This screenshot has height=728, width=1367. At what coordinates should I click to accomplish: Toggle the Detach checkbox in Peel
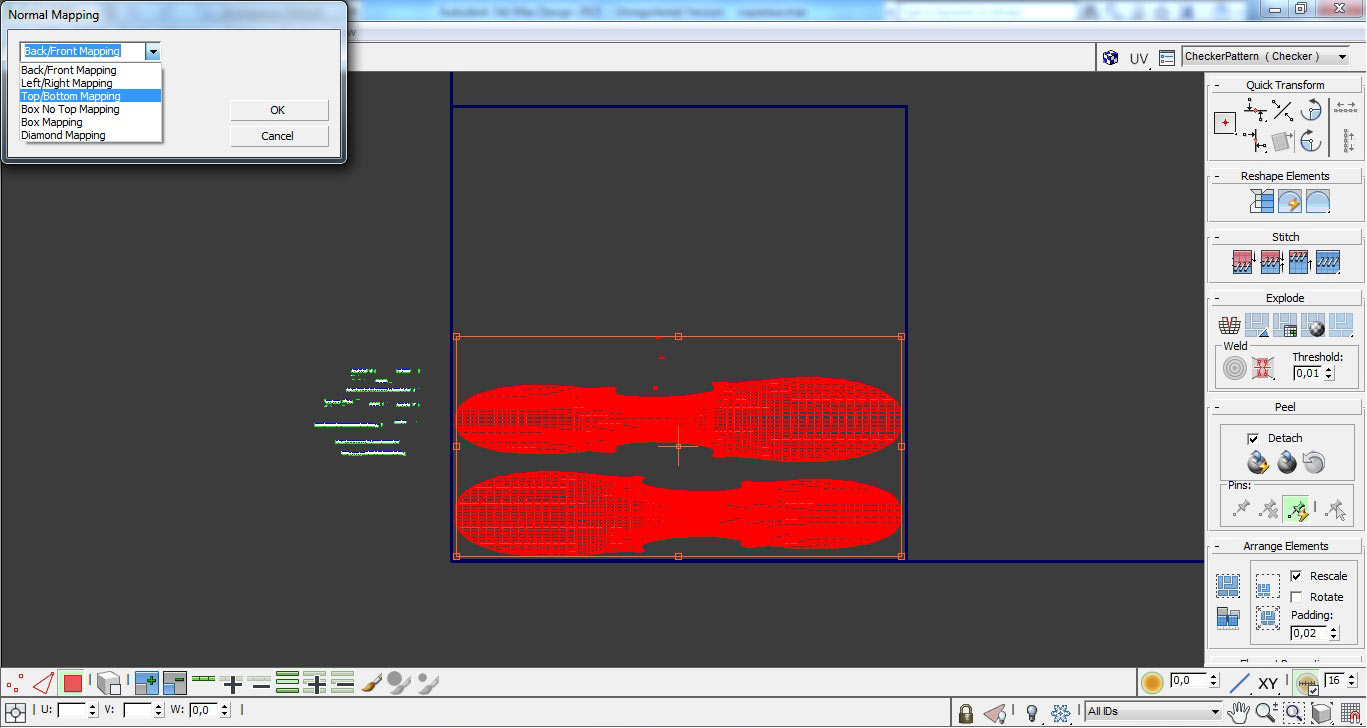[1253, 438]
